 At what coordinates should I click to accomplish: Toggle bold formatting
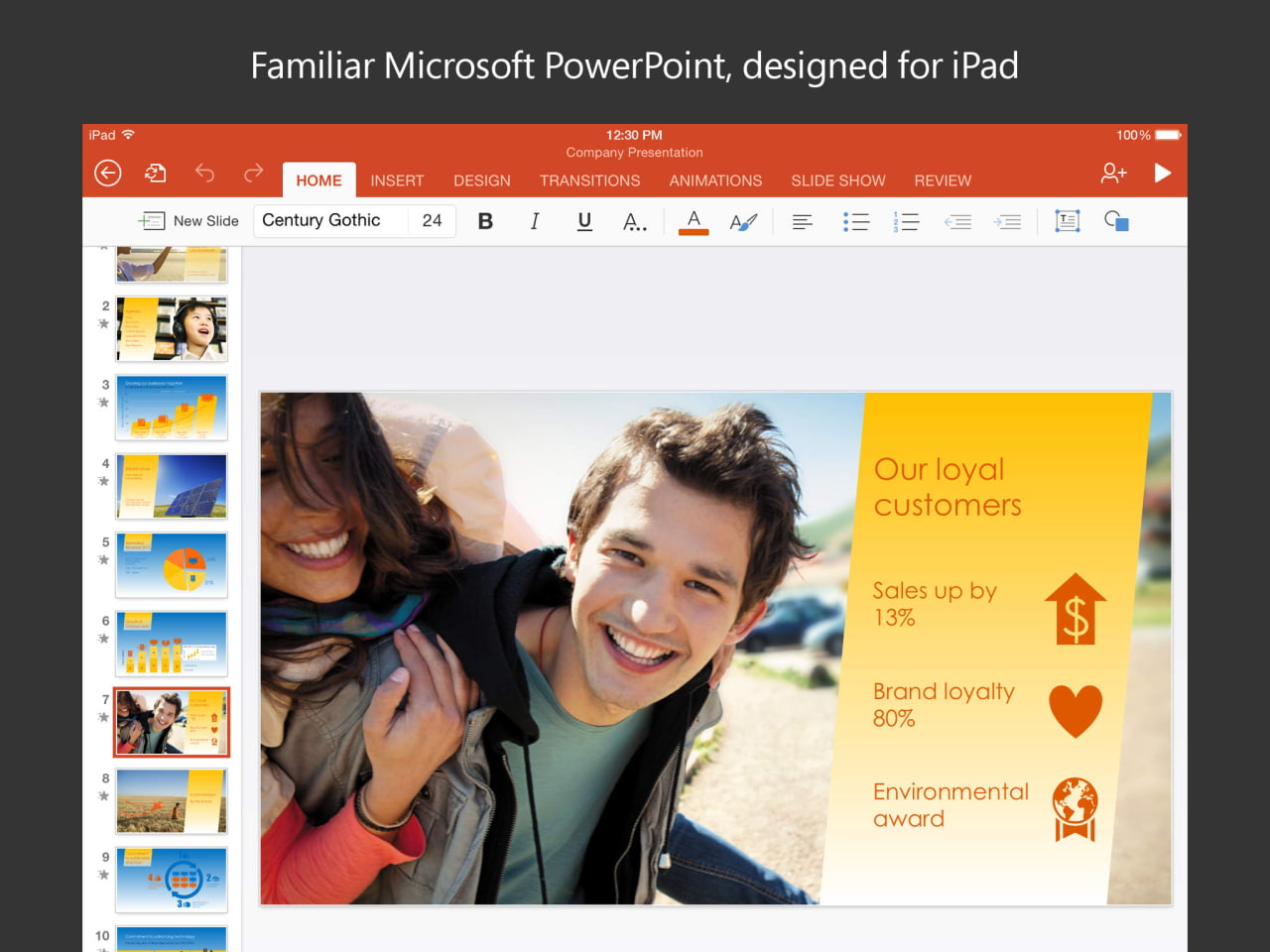pyautogui.click(x=485, y=221)
